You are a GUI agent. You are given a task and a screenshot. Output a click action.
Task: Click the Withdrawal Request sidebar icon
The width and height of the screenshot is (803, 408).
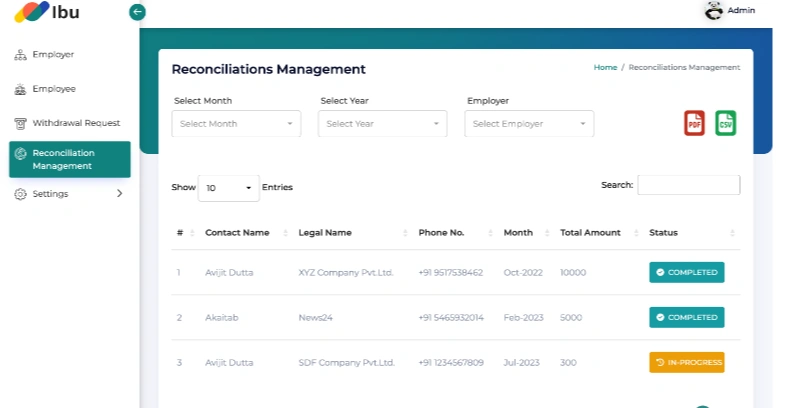pyautogui.click(x=20, y=123)
